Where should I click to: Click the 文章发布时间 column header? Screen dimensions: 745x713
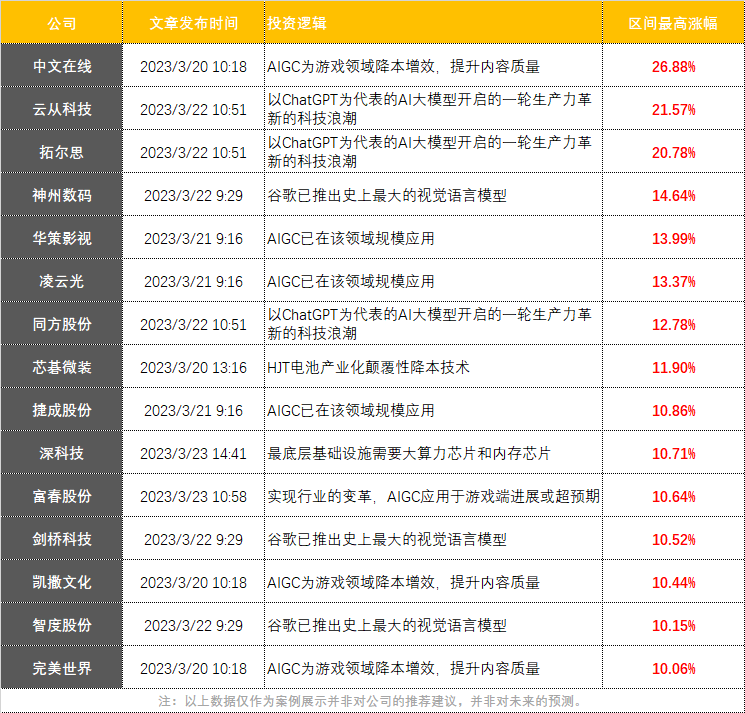pyautogui.click(x=193, y=23)
